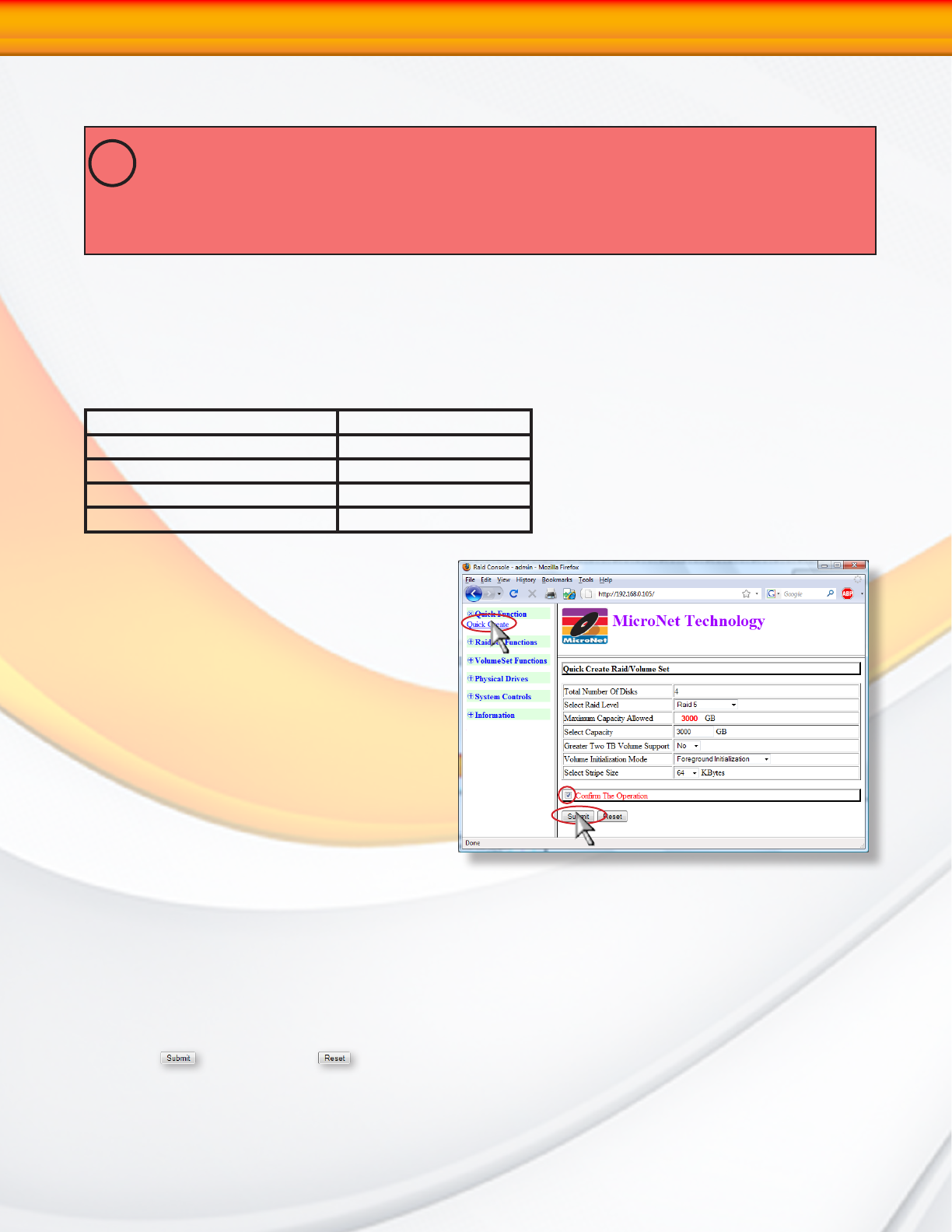Image resolution: width=952 pixels, height=1232 pixels.
Task: Open the History menu
Action: pyautogui.click(x=526, y=579)
